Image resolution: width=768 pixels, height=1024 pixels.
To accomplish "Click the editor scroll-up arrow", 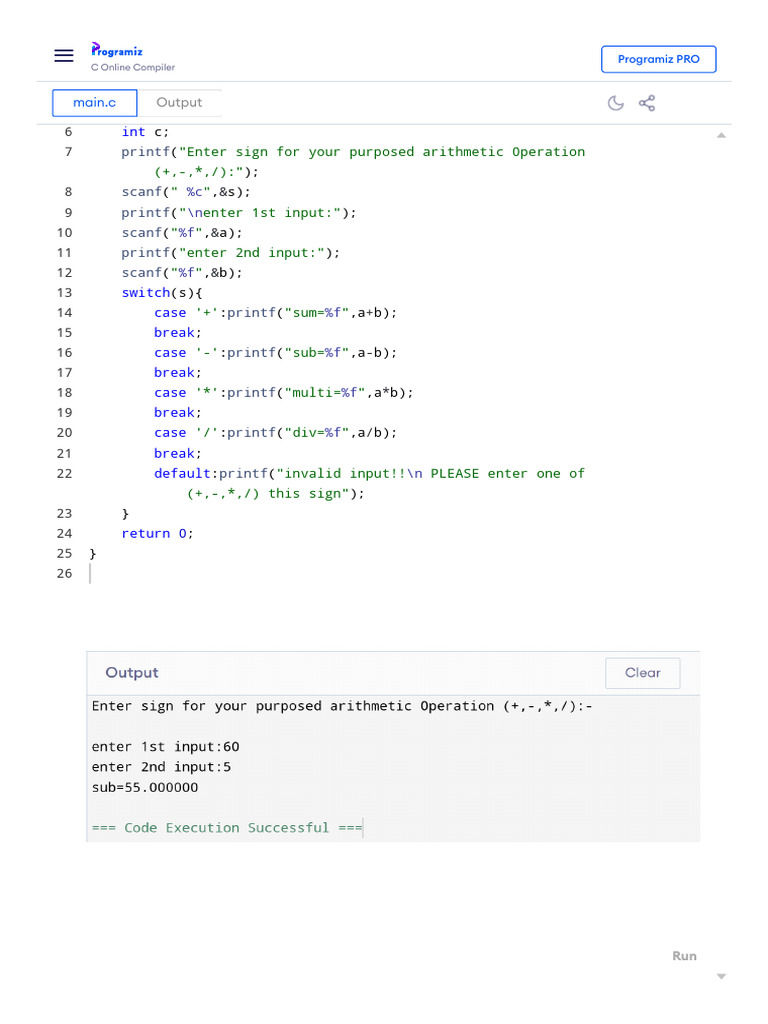I will [721, 135].
